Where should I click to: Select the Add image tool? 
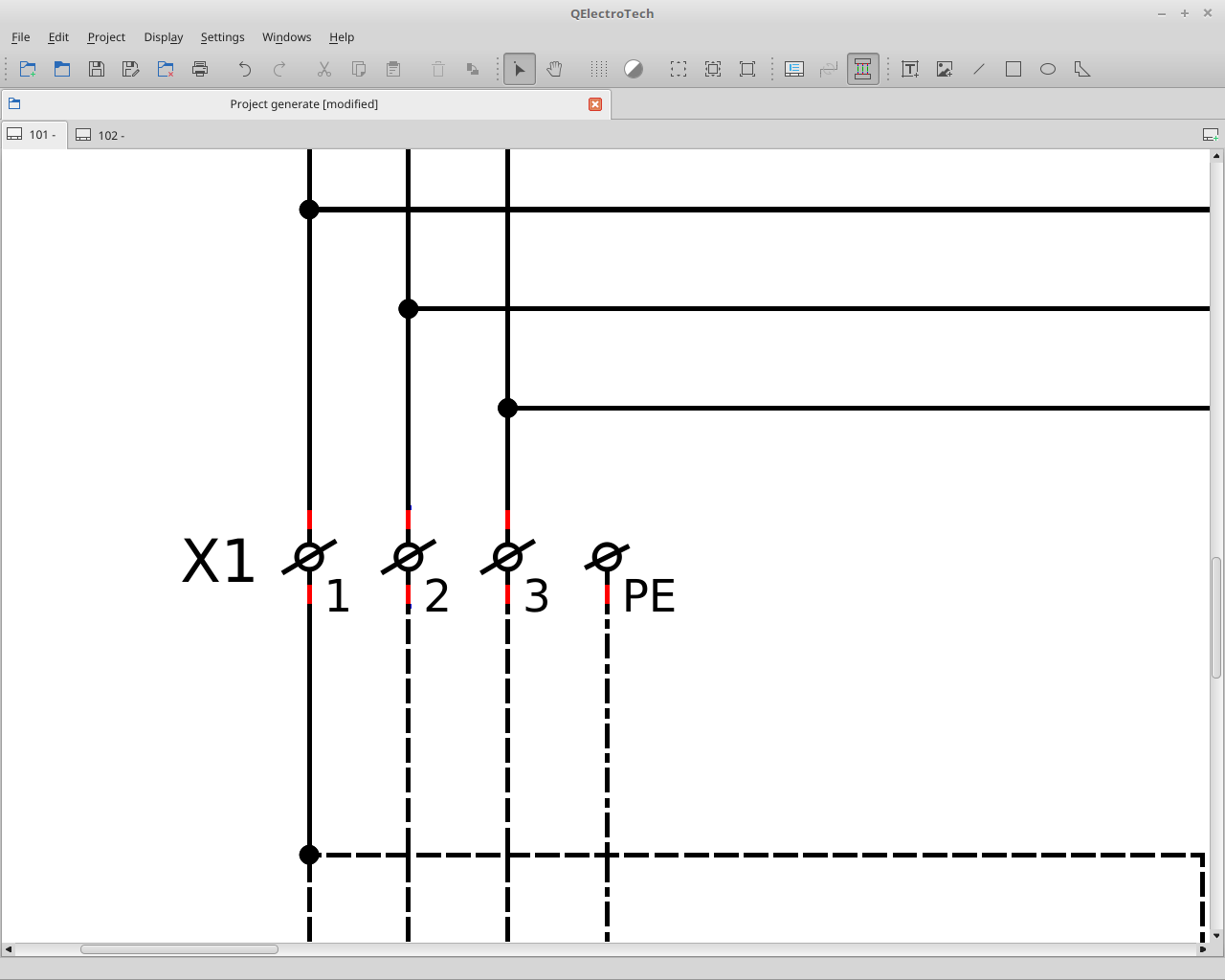click(x=945, y=69)
